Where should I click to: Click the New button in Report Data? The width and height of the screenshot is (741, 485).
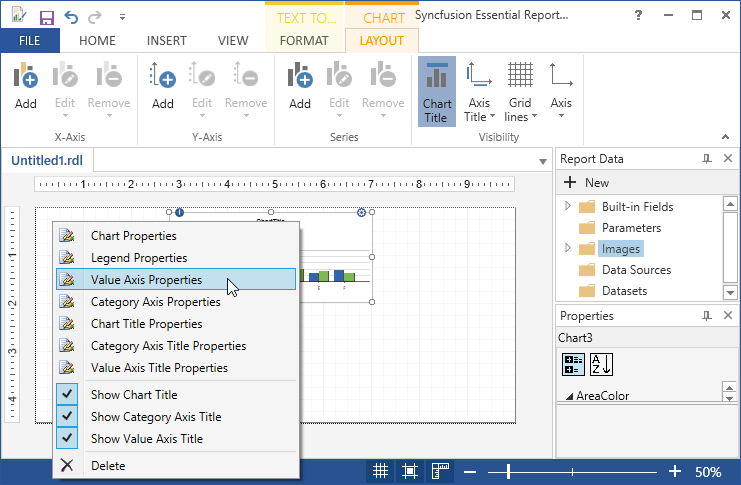coord(586,182)
